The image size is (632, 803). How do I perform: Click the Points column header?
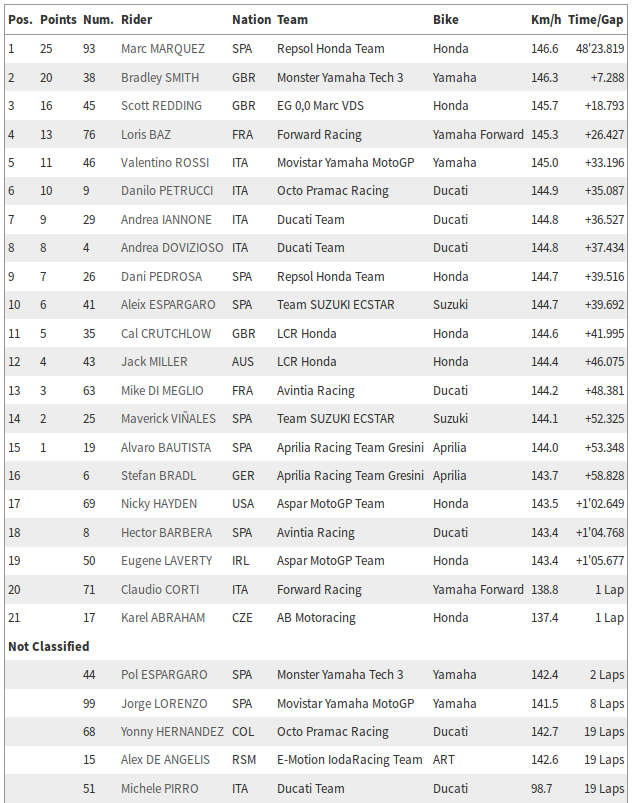[58, 19]
